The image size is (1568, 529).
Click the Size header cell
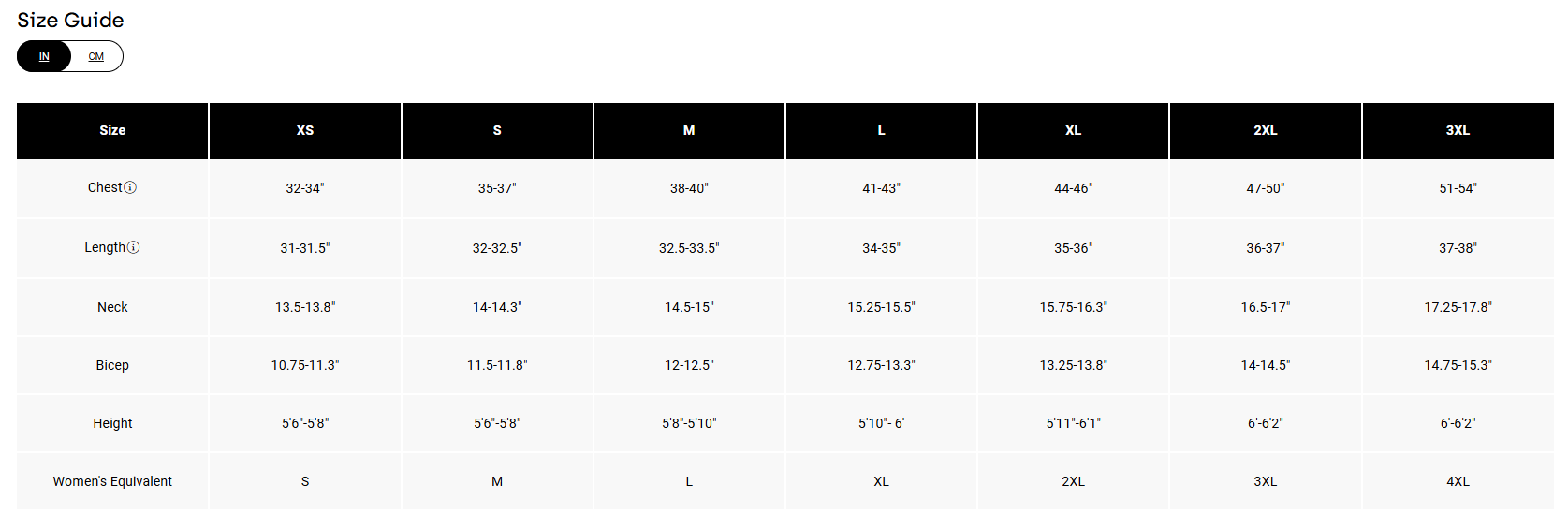[x=112, y=130]
